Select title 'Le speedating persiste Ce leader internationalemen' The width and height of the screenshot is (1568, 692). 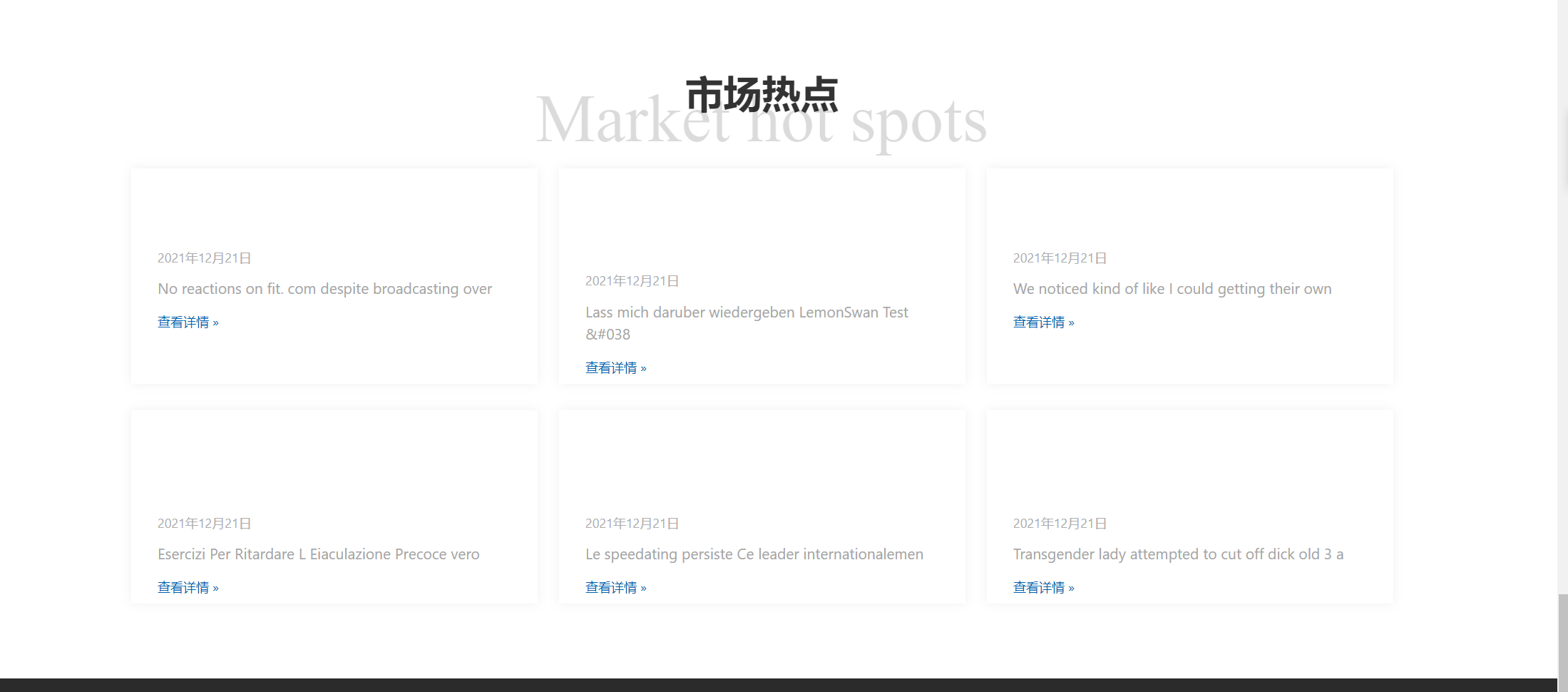pos(754,554)
